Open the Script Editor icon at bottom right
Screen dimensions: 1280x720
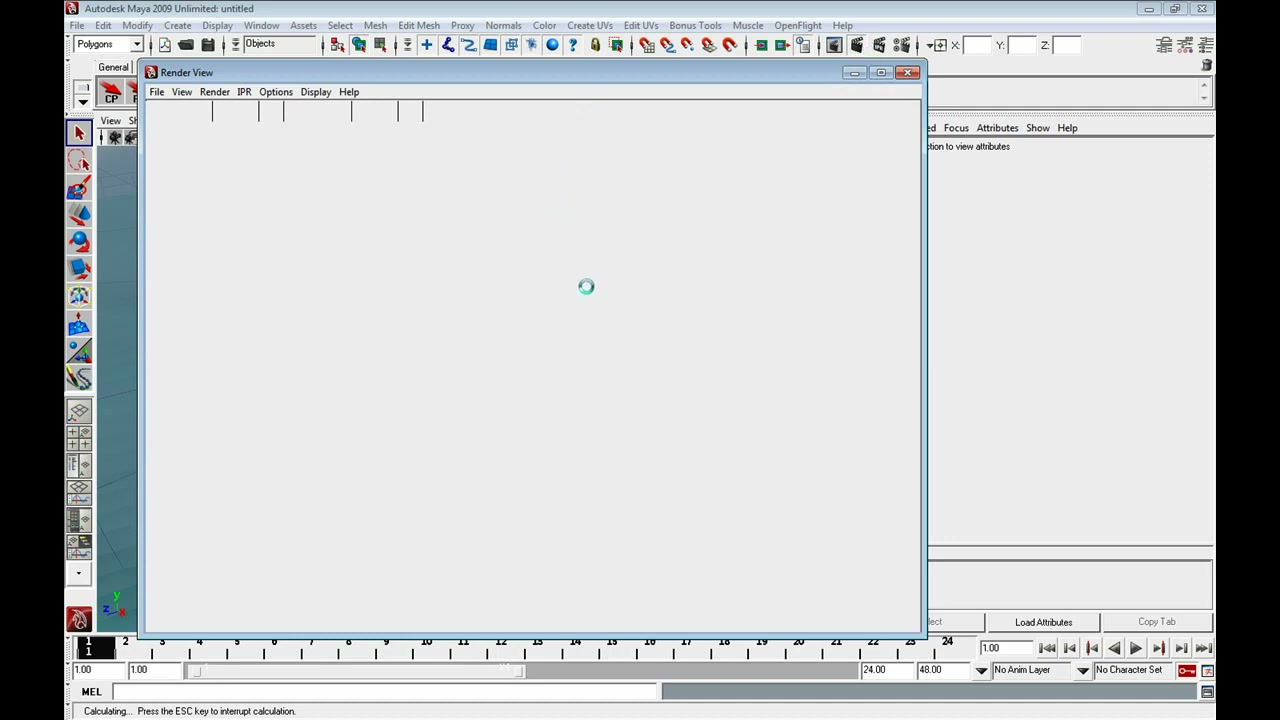click(1207, 692)
